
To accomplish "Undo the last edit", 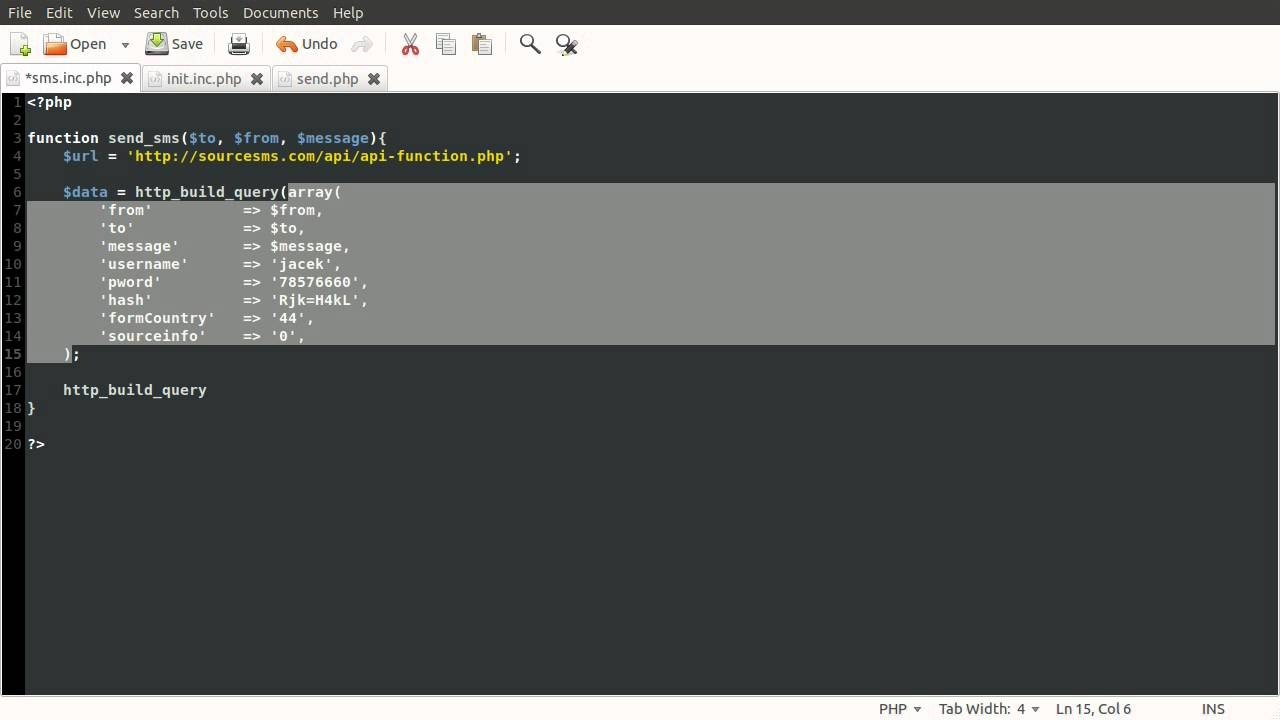I will (307, 44).
